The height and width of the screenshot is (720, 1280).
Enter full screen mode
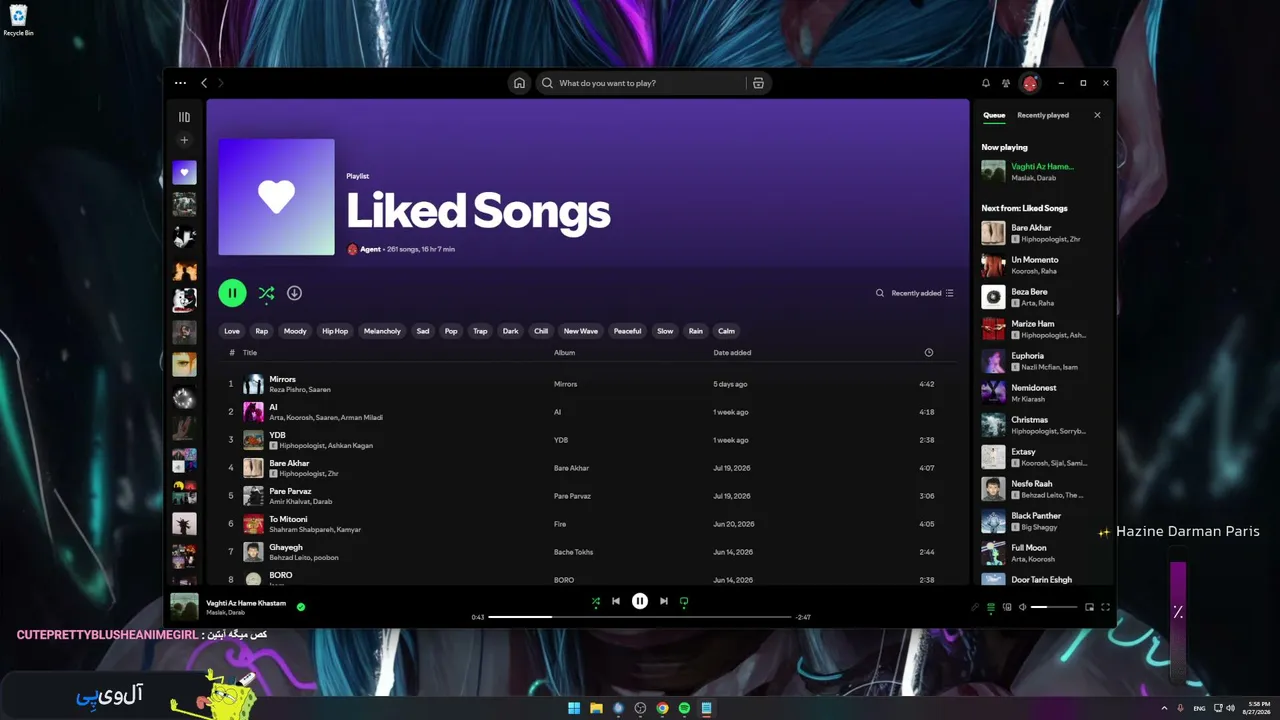click(x=1106, y=607)
